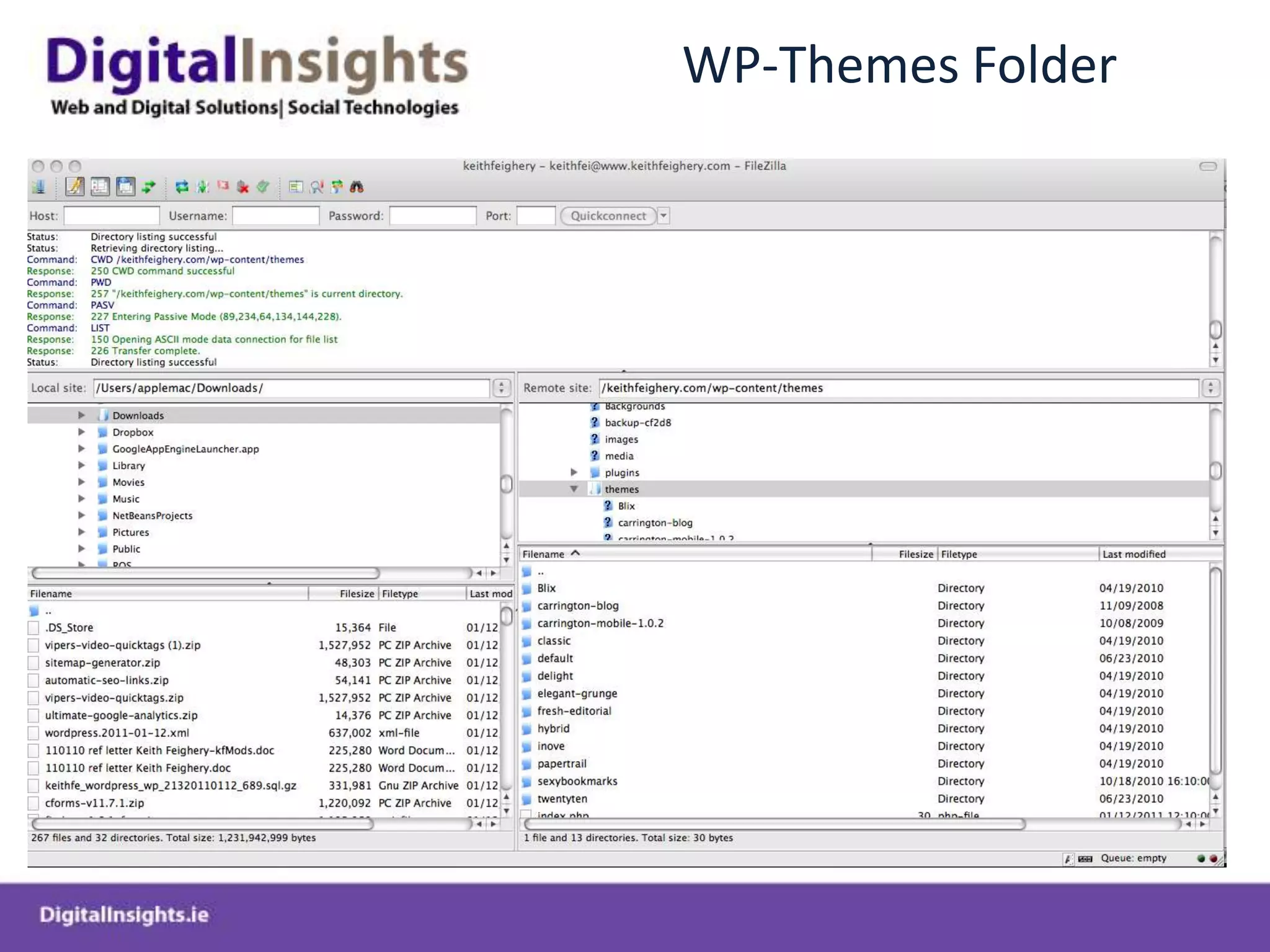Click the message log vertical scrollbar thumb

pos(1215,329)
